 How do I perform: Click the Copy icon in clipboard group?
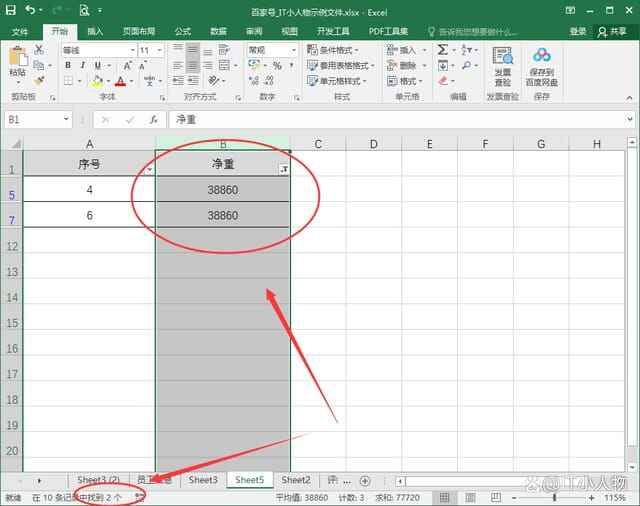[x=39, y=65]
